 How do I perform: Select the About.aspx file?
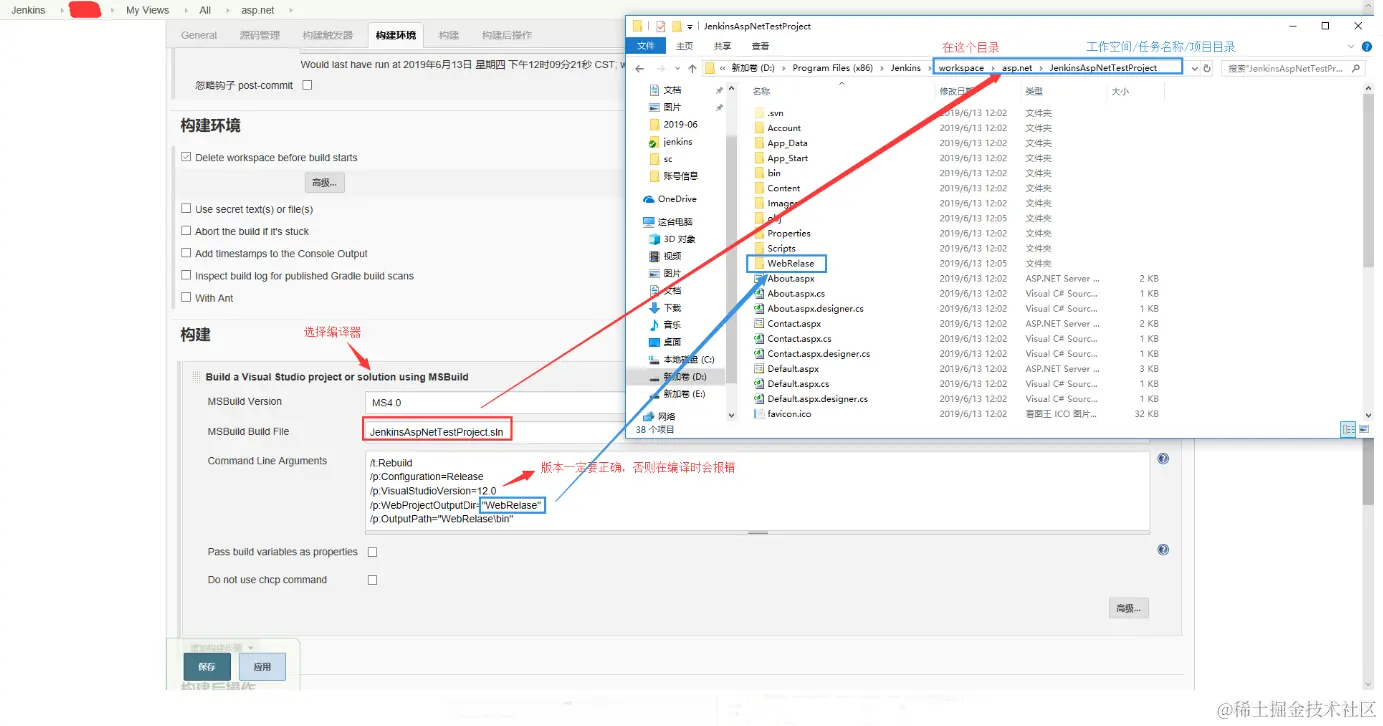tap(787, 278)
